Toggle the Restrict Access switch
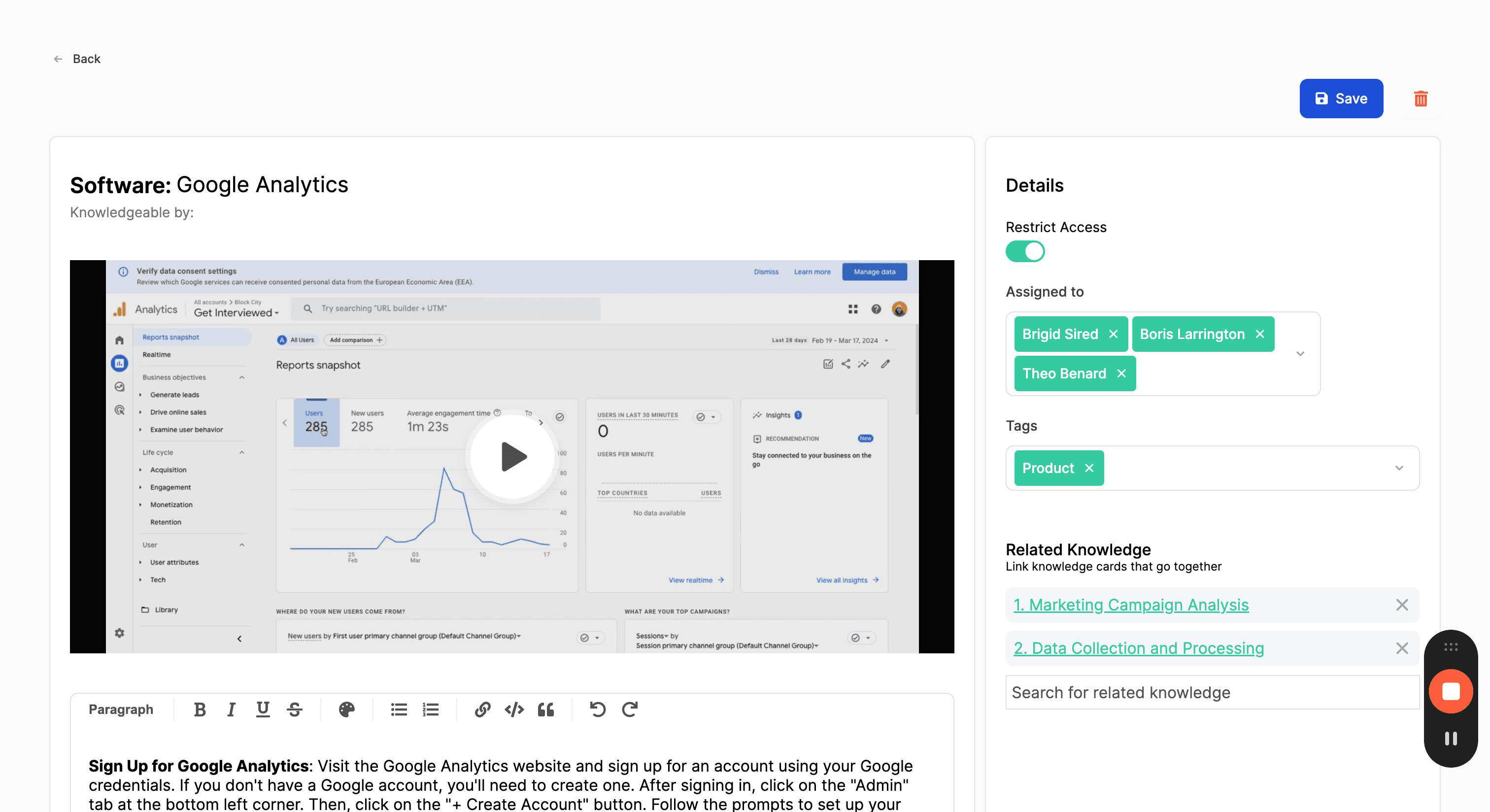Viewport: 1490px width, 812px height. click(1025, 252)
